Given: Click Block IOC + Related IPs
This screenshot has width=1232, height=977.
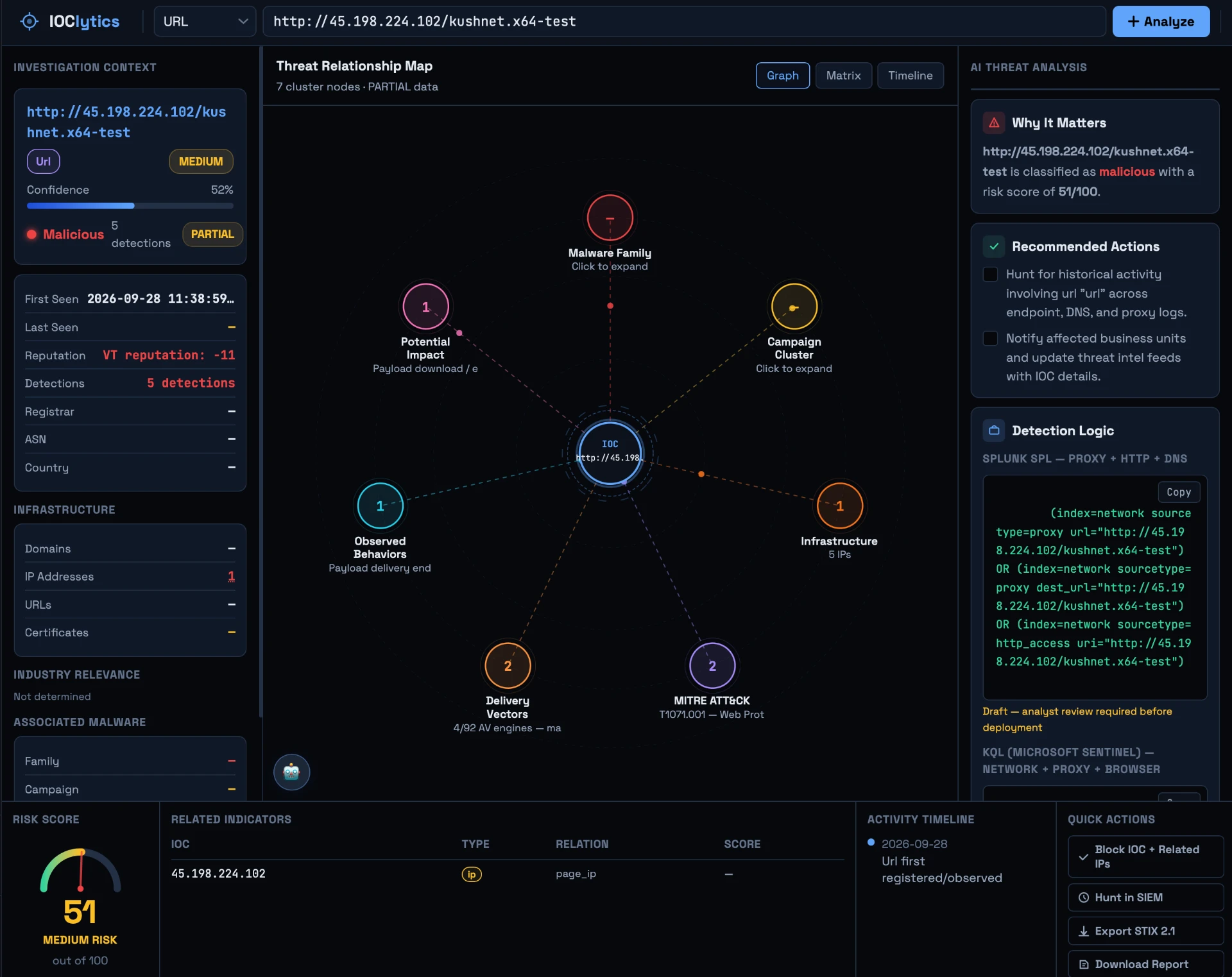Looking at the screenshot, I should (x=1145, y=856).
